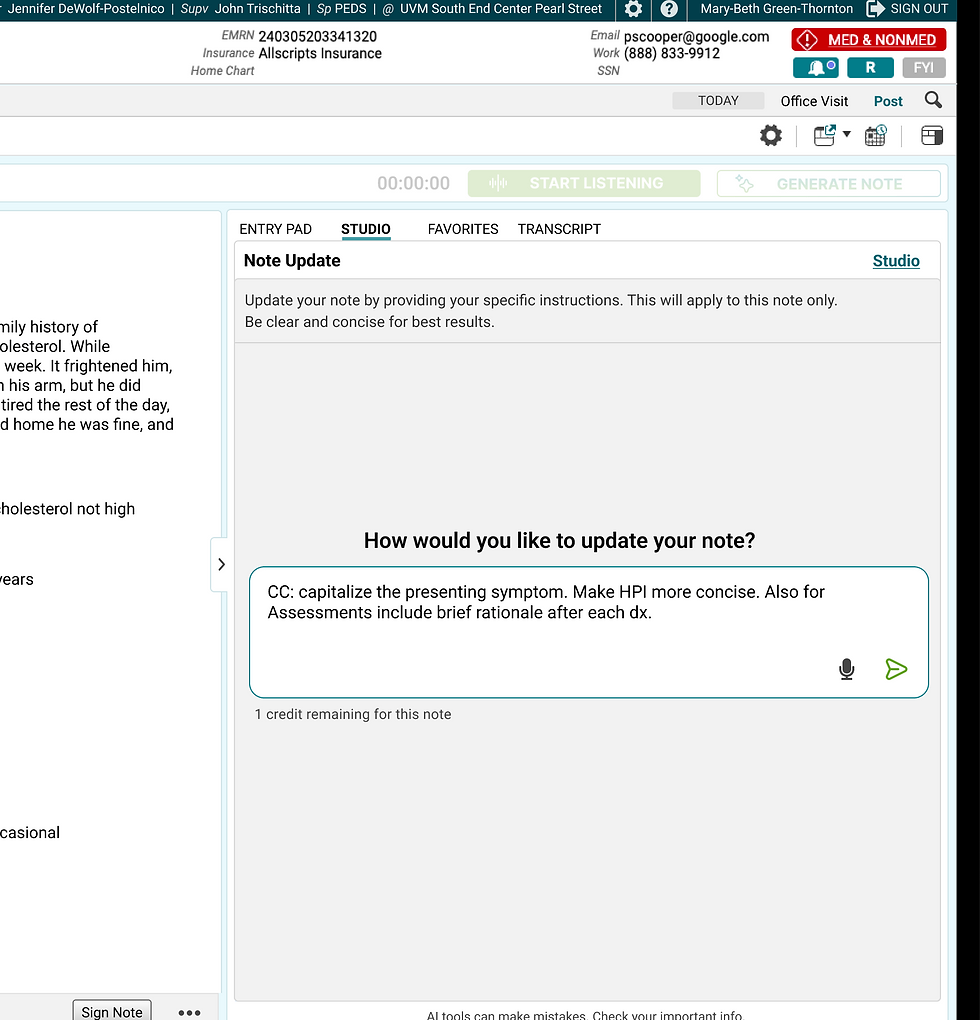
Task: Select Office Visit label
Action: coord(814,101)
